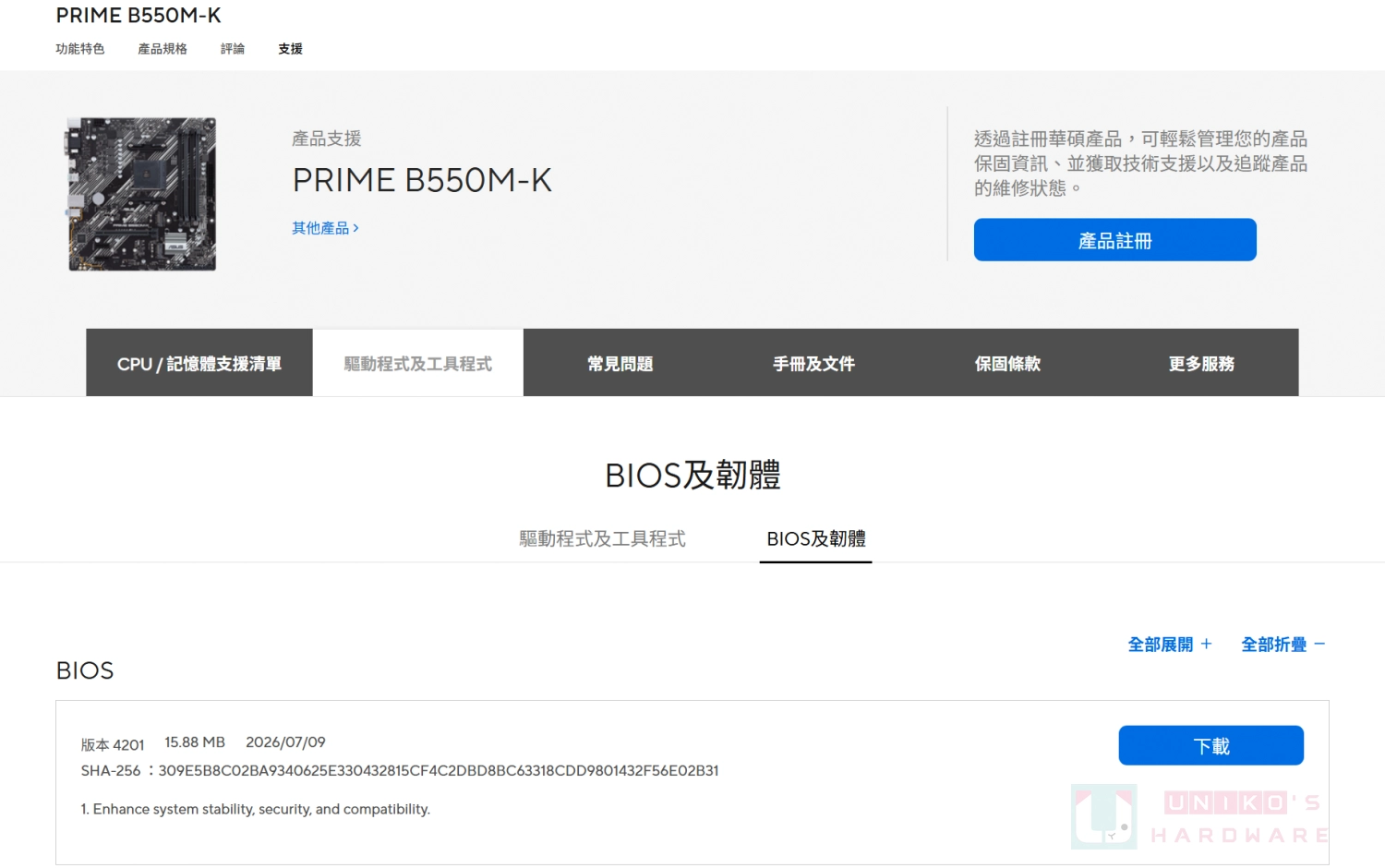Switch to 驅動程式及工具程式 sub-tab
This screenshot has height=868, width=1385.
603,538
